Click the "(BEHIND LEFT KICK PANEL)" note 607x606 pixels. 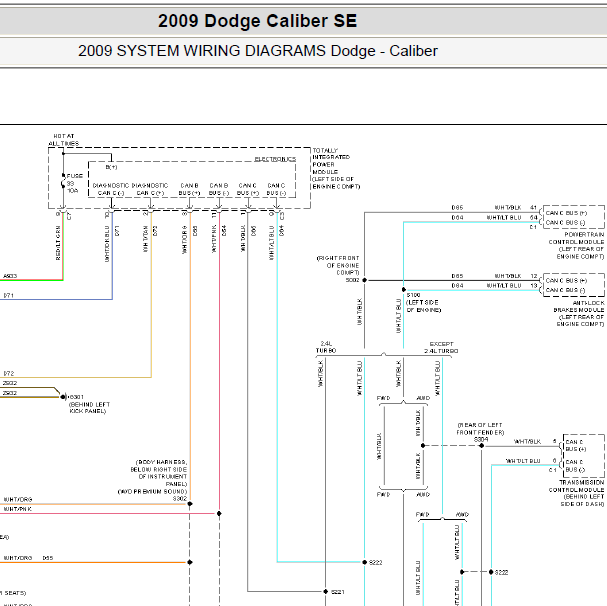coord(89,407)
